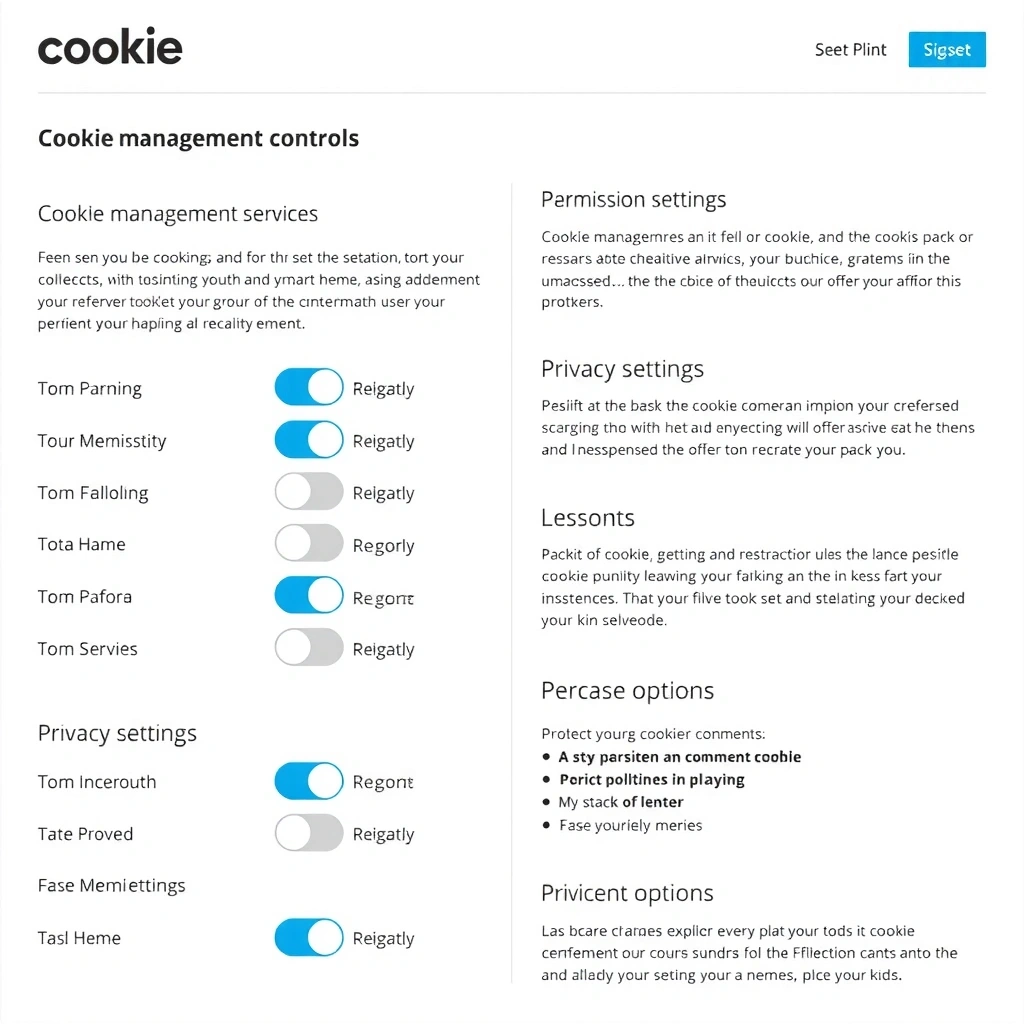1024x1024 pixels.
Task: Select the Permission settings section heading
Action: click(x=633, y=199)
